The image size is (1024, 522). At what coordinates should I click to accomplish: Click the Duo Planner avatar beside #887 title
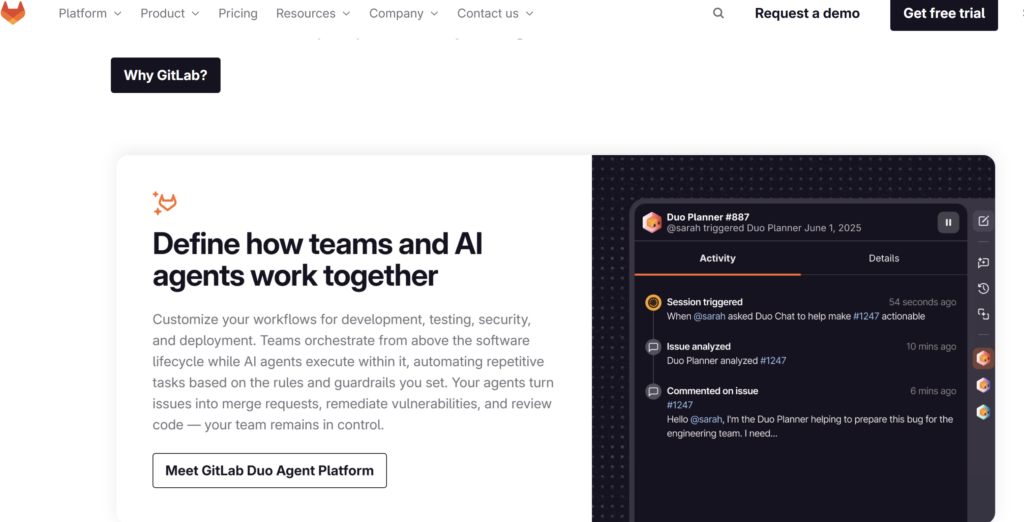click(x=652, y=222)
